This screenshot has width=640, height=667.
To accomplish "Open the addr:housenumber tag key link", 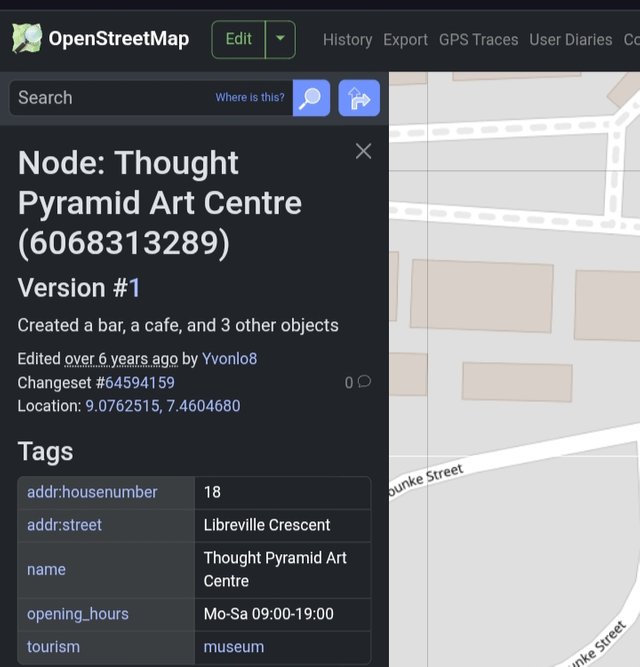I will (x=92, y=492).
